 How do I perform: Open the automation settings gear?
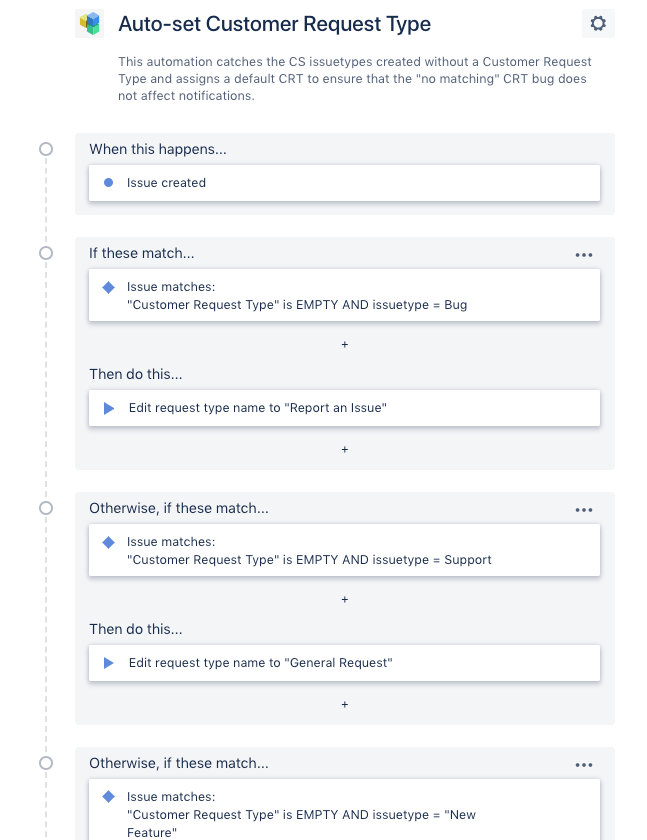(598, 24)
